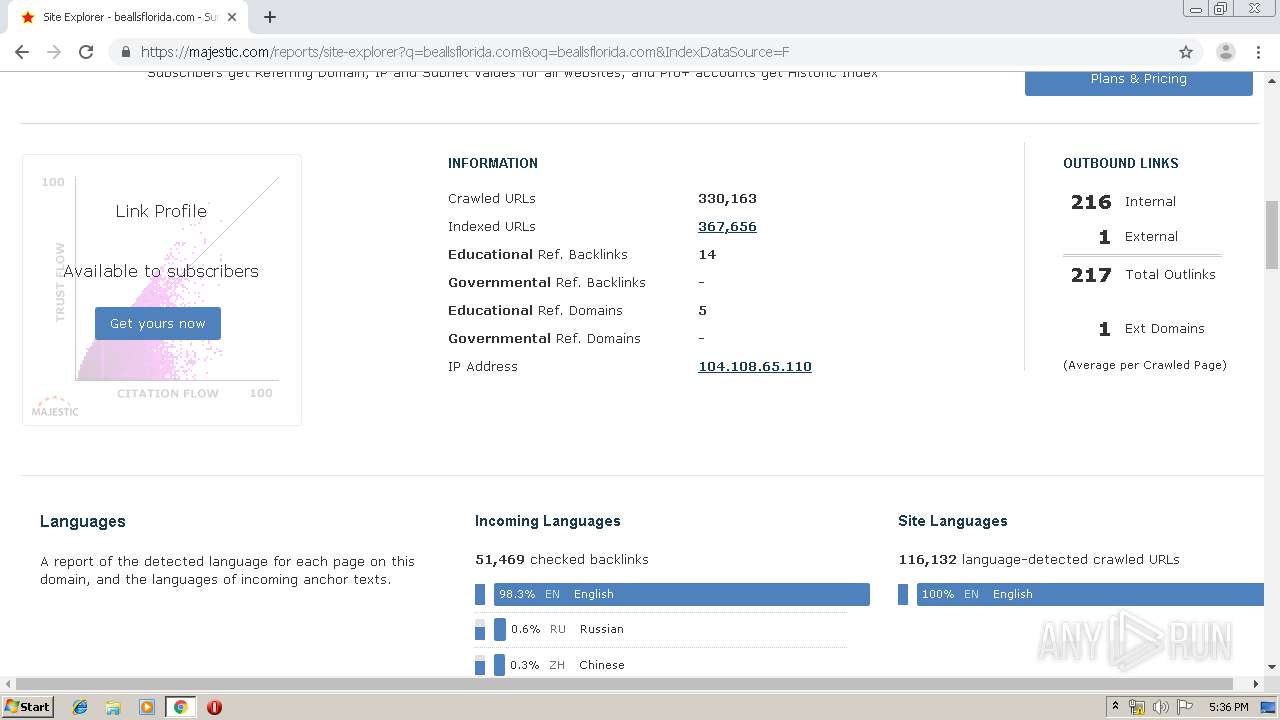Image resolution: width=1280 pixels, height=720 pixels.
Task: Bookmark this page with the star icon
Action: point(1186,52)
